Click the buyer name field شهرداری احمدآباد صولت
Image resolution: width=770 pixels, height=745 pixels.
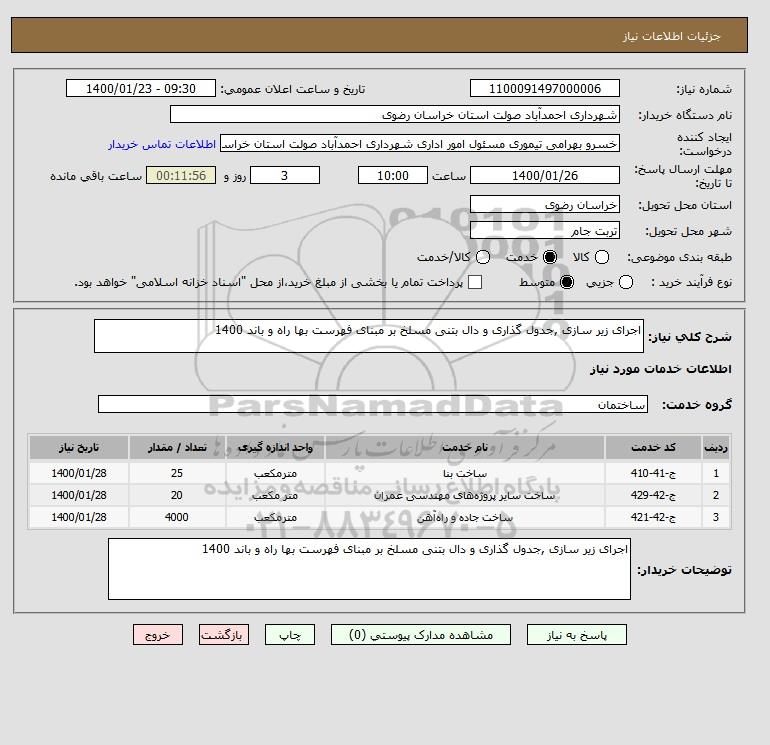[395, 114]
